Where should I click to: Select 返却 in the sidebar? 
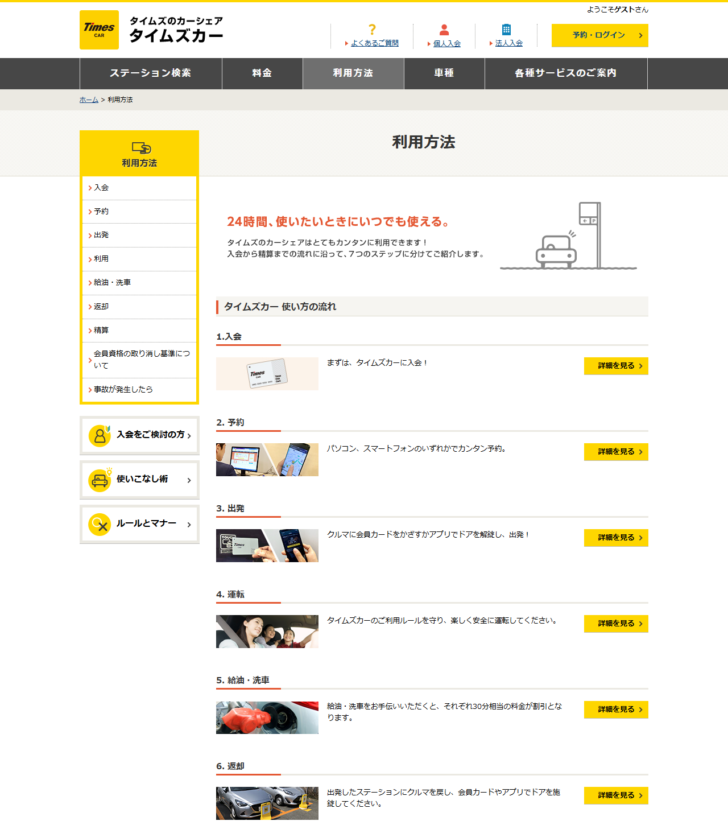pyautogui.click(x=139, y=307)
